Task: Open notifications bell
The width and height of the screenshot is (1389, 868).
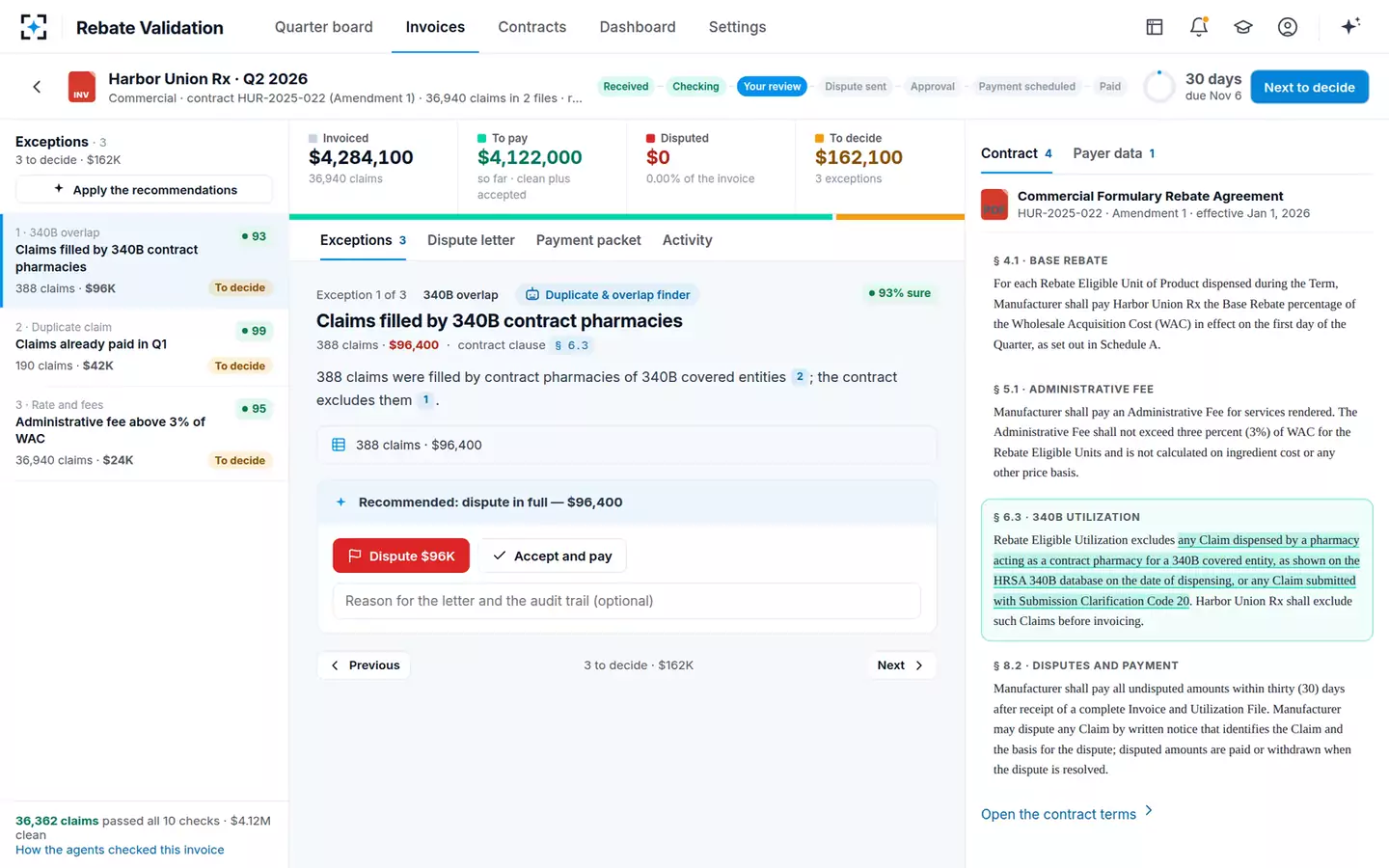Action: (x=1199, y=27)
